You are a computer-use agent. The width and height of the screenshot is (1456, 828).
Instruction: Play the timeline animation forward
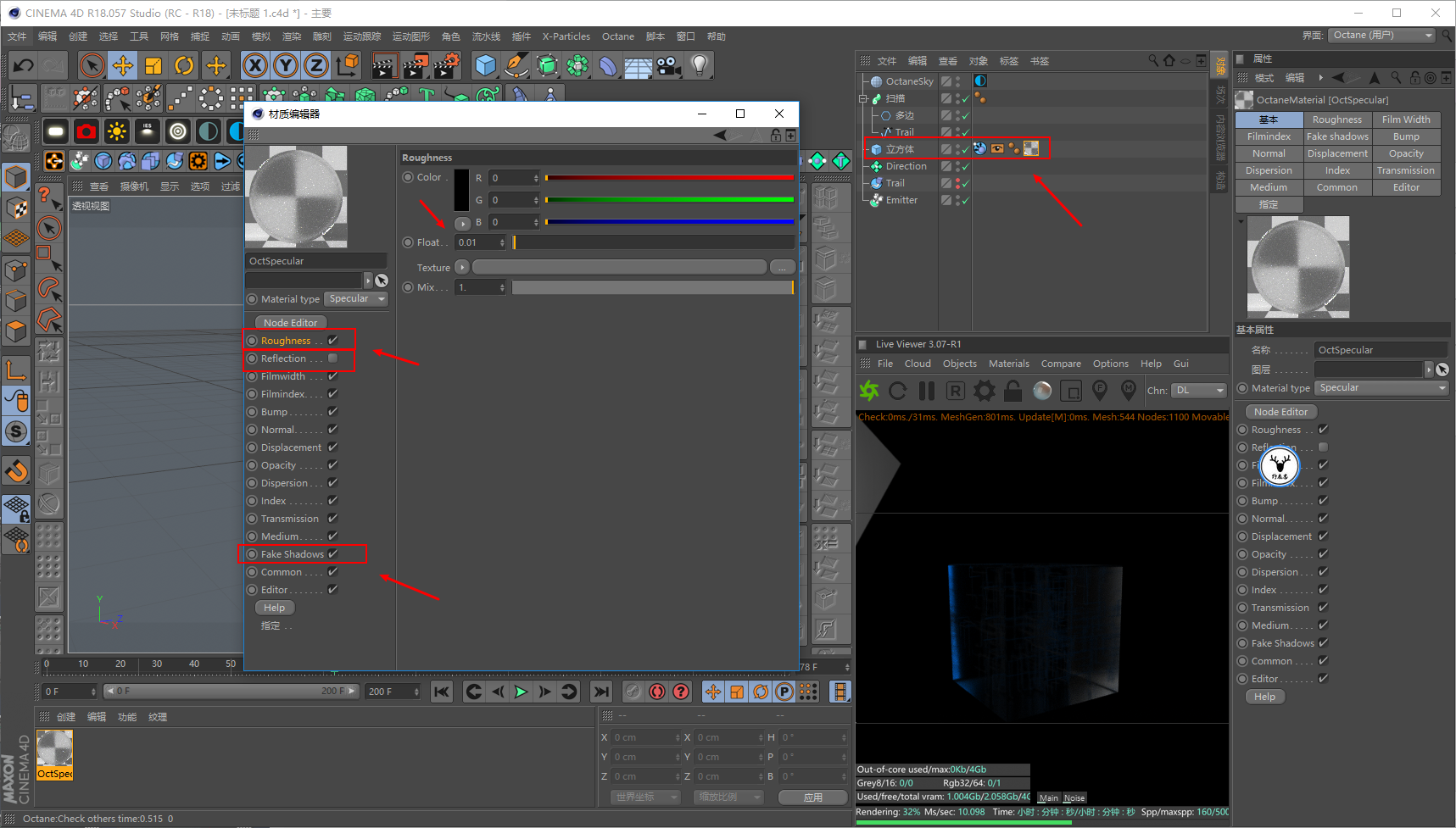click(521, 692)
